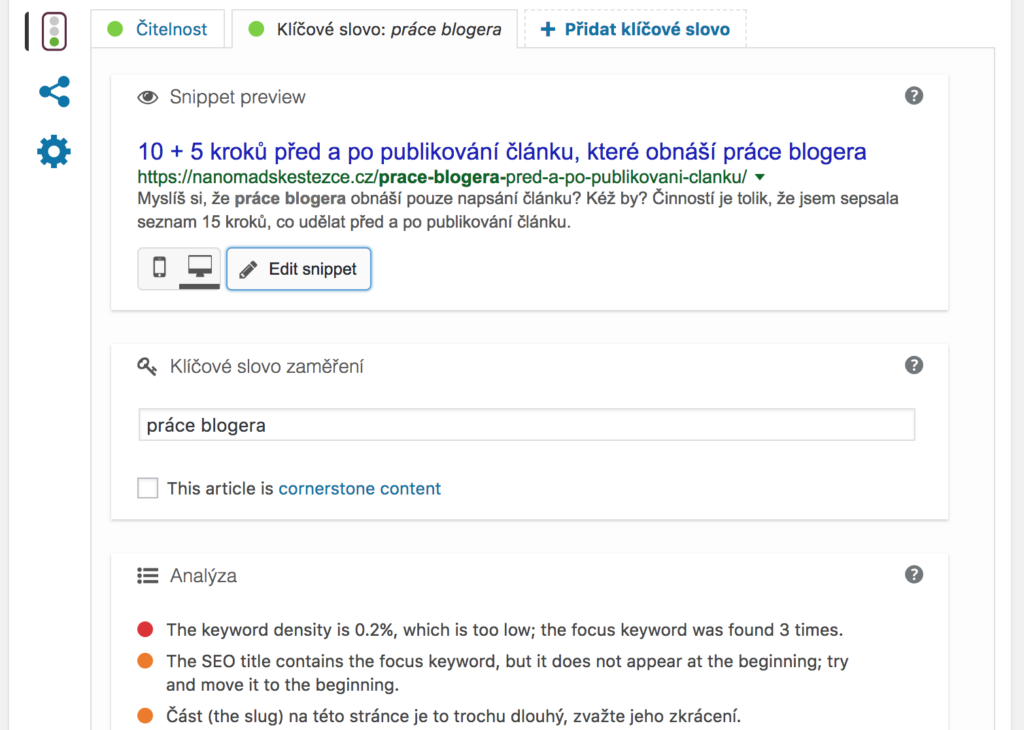Open help for the Analýza section
This screenshot has width=1024, height=730.
(913, 574)
